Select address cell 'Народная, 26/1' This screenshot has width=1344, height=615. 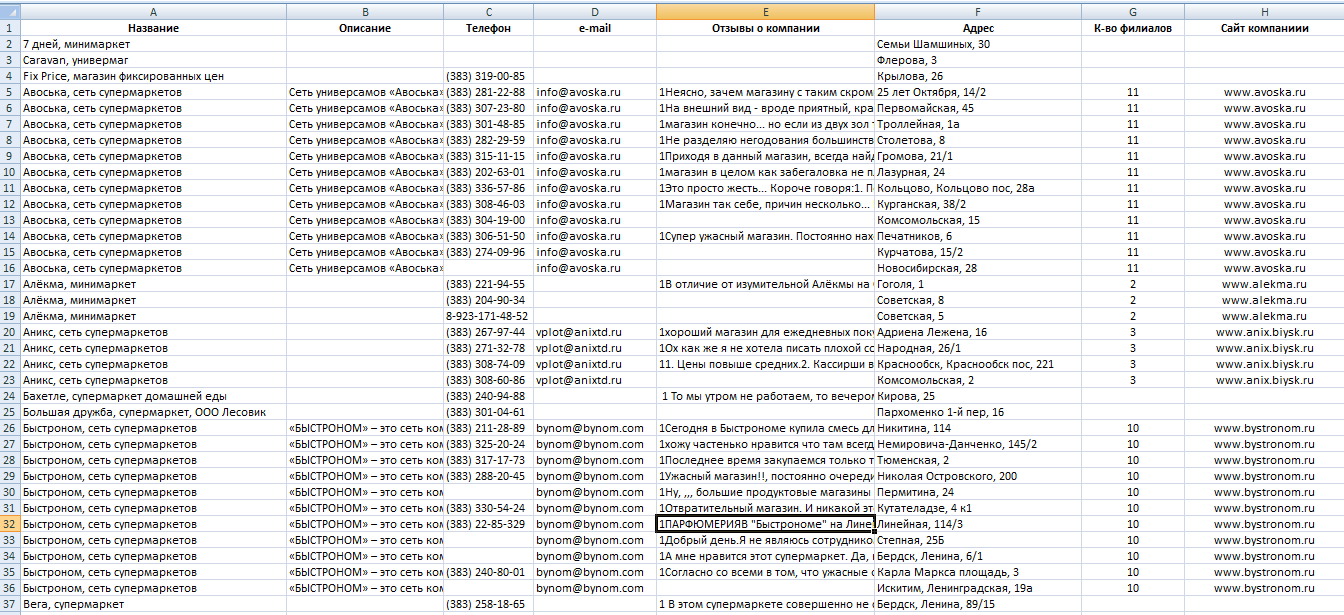977,348
